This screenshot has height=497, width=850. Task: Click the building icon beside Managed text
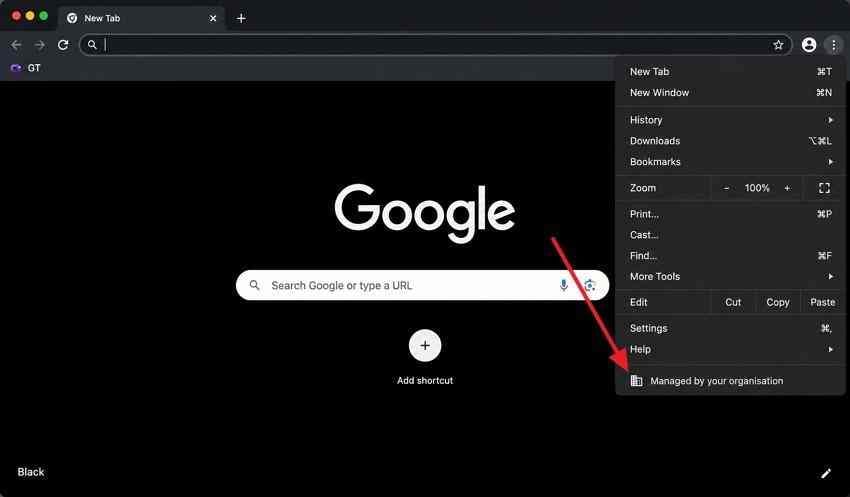coord(636,381)
